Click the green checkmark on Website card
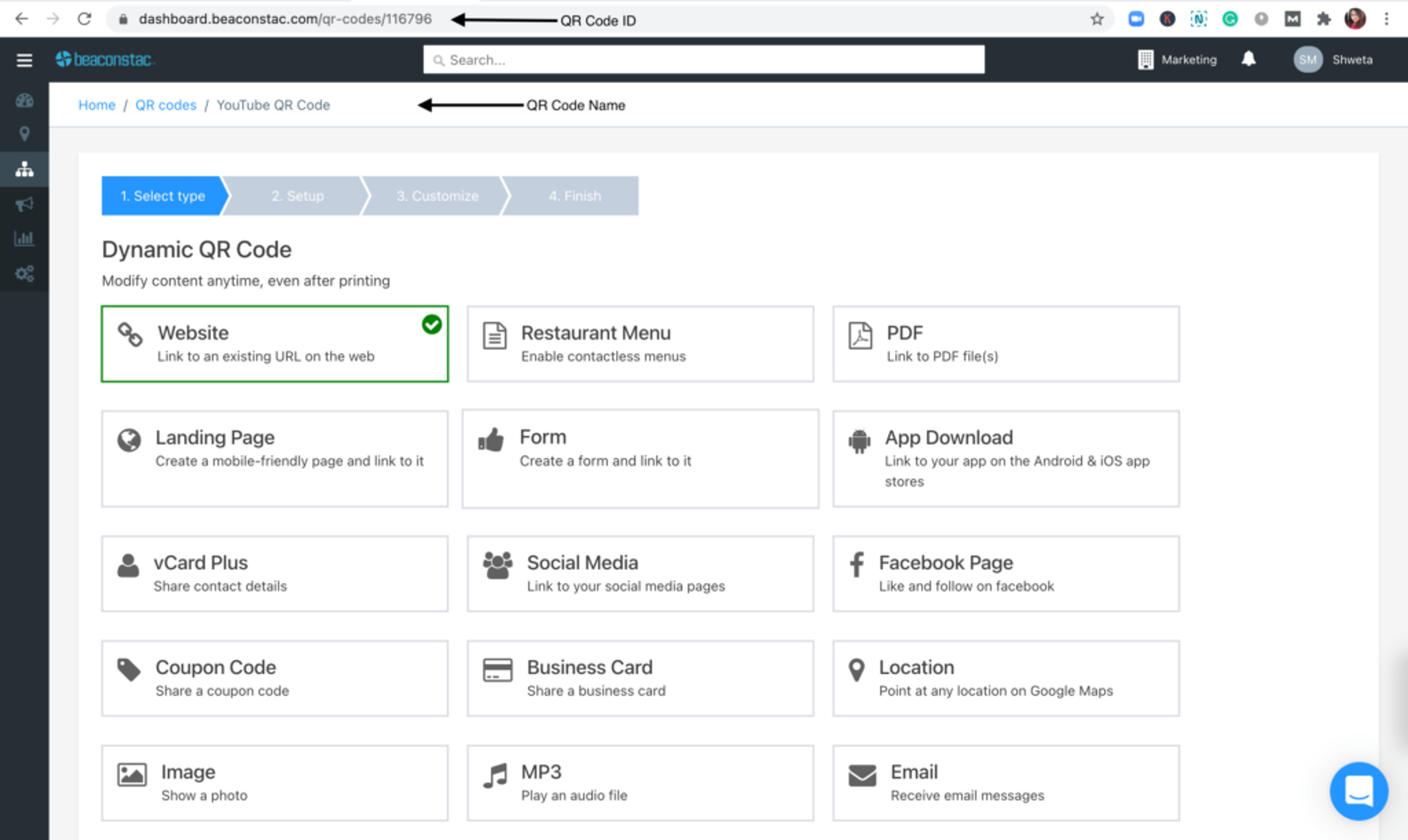This screenshot has height=840, width=1408. [431, 324]
